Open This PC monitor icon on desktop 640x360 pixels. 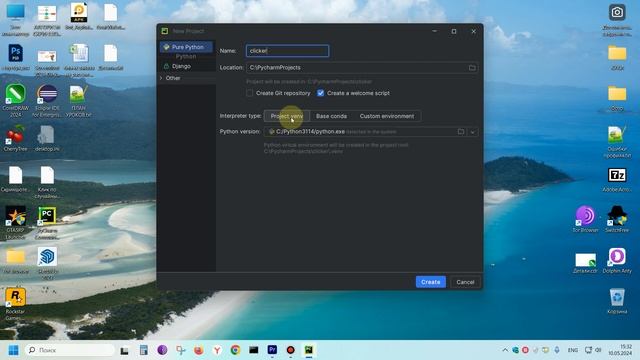click(x=16, y=19)
